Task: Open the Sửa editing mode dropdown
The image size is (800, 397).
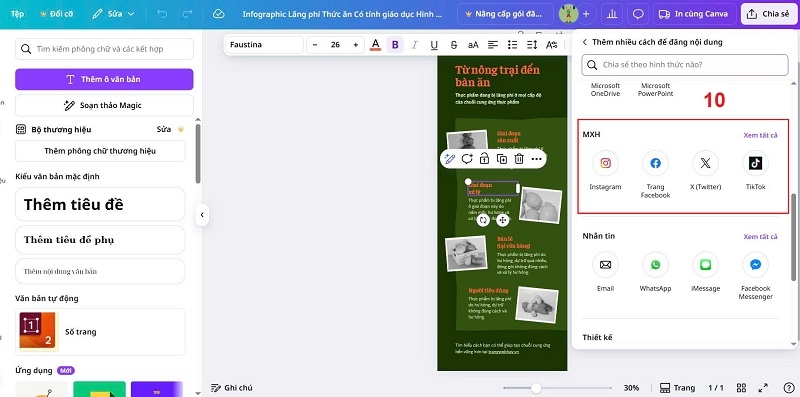Action: pos(114,14)
